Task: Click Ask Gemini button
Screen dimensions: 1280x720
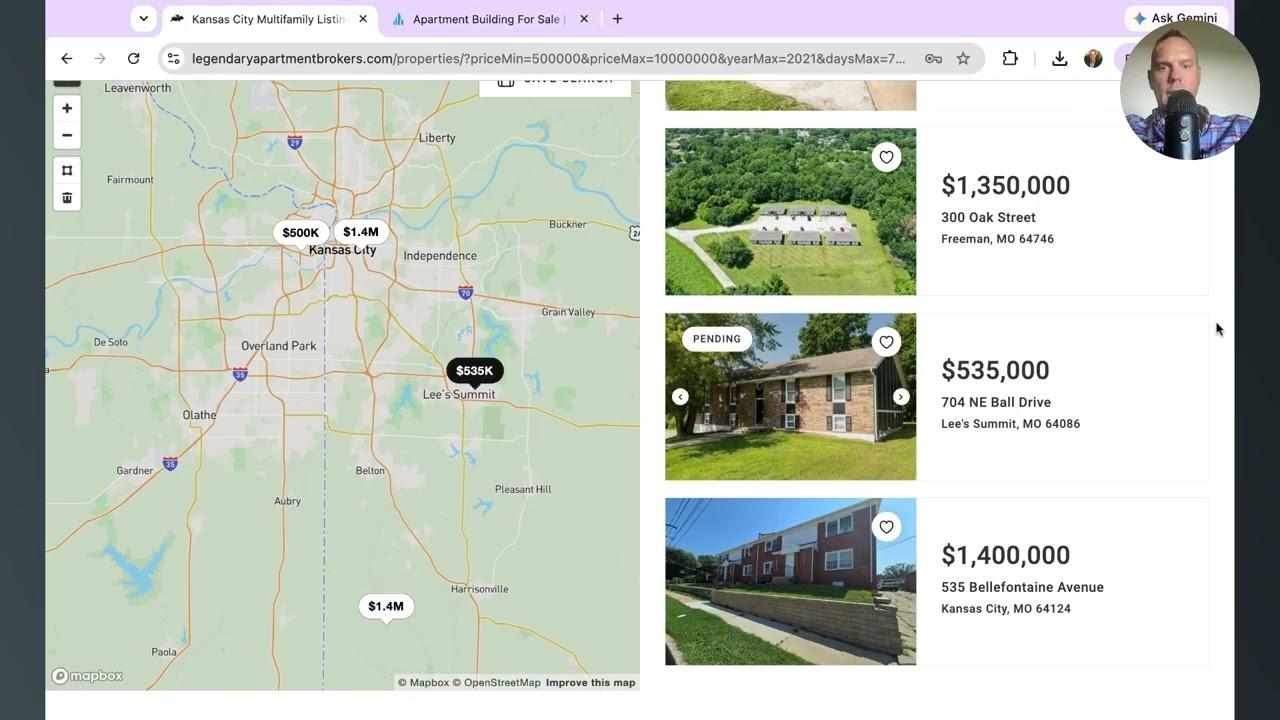Action: 1174,18
